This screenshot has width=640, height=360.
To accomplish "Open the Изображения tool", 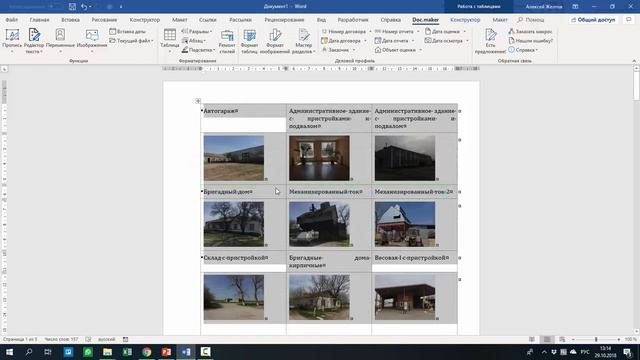I will [x=92, y=40].
